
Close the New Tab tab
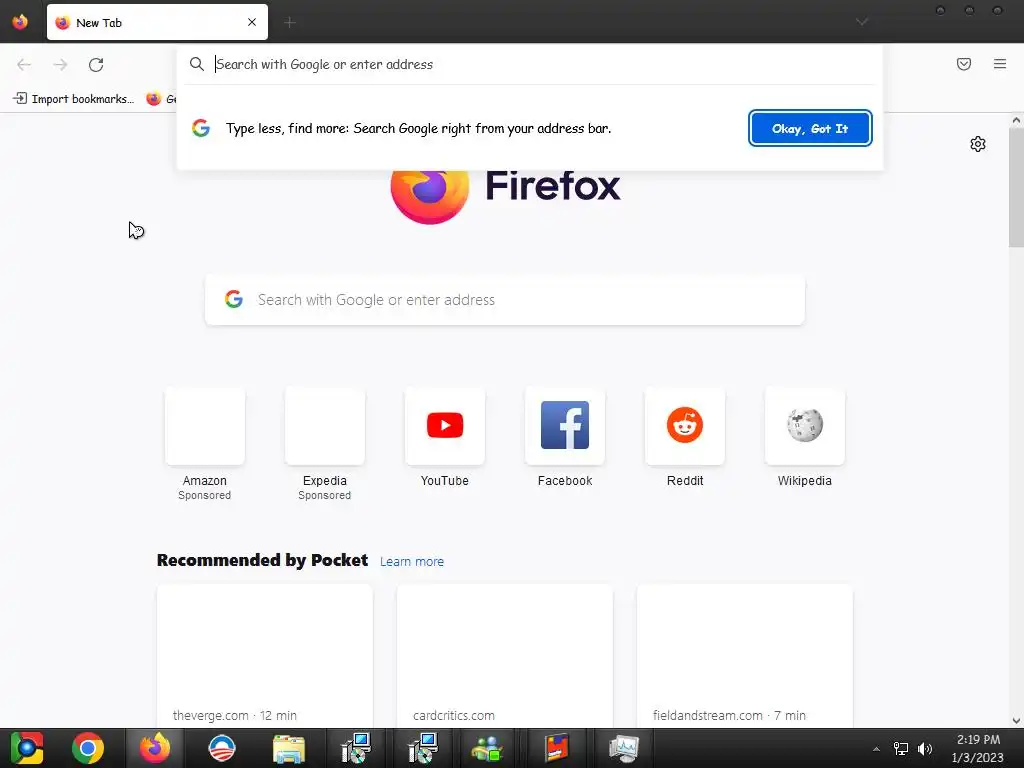tap(251, 22)
